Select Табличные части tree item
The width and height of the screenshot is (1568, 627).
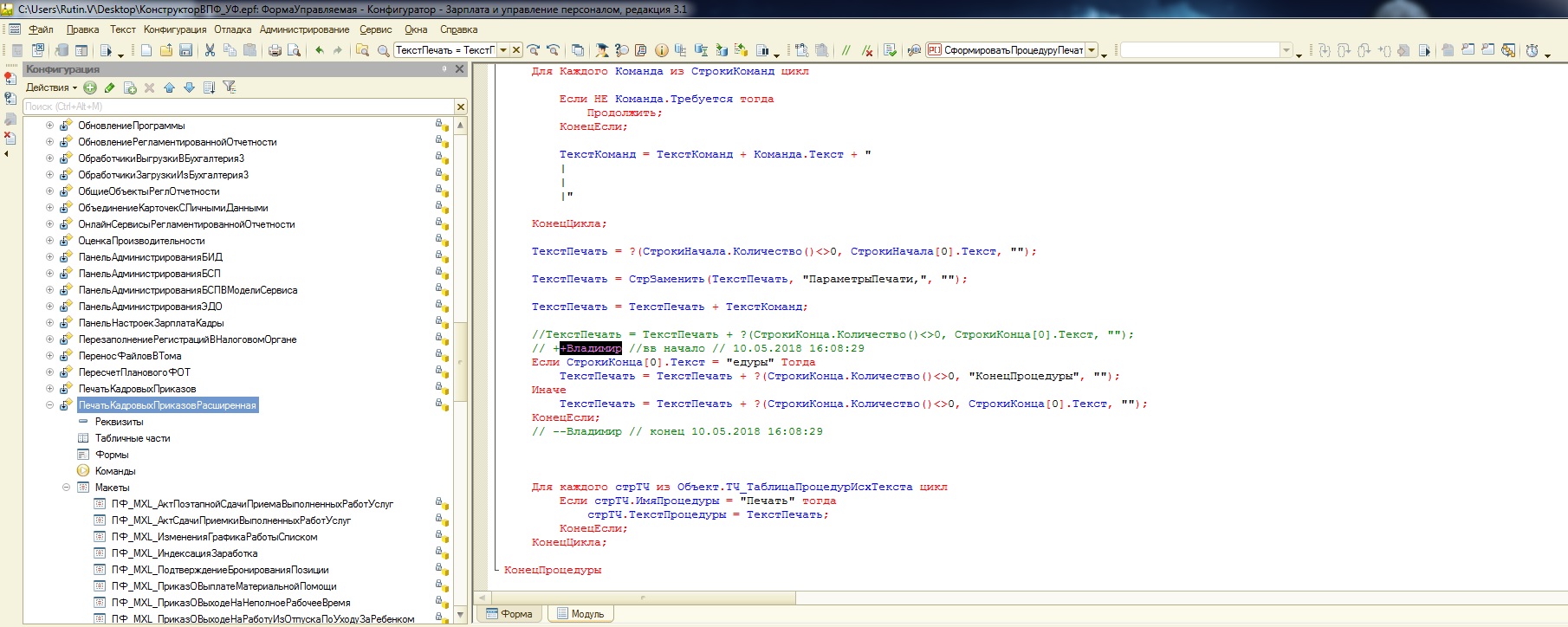[133, 438]
